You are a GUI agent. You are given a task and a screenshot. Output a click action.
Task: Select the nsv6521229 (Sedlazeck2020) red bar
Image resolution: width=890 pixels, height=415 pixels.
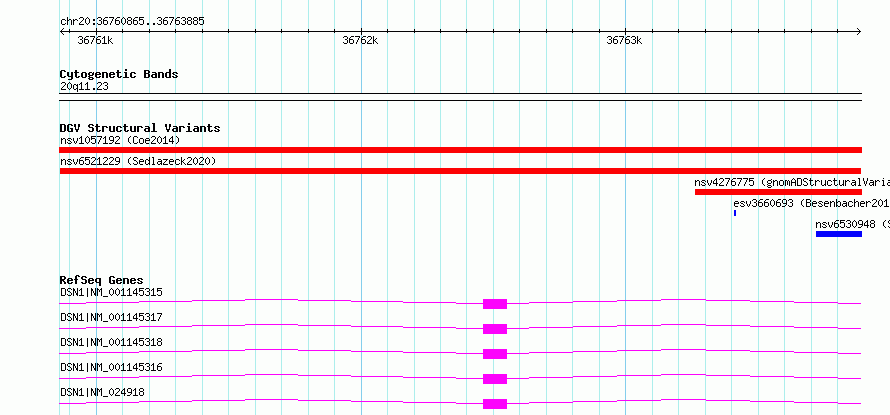click(460, 171)
